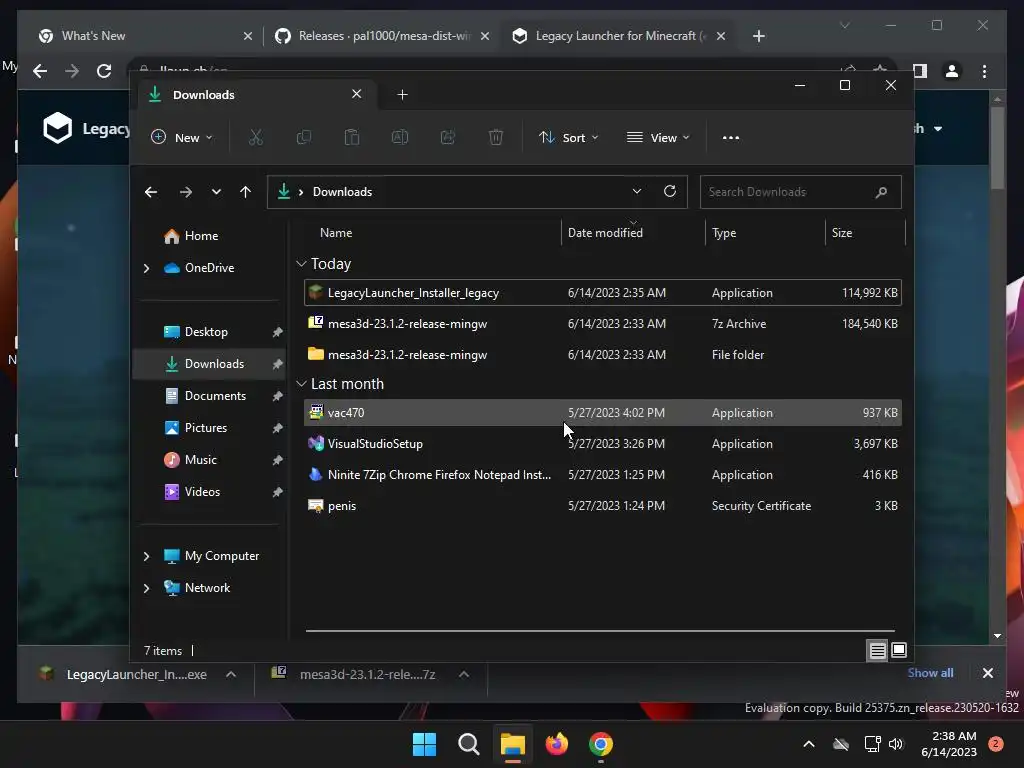Screen dimensions: 1024x768
Task: Open the View dropdown menu
Action: point(658,138)
